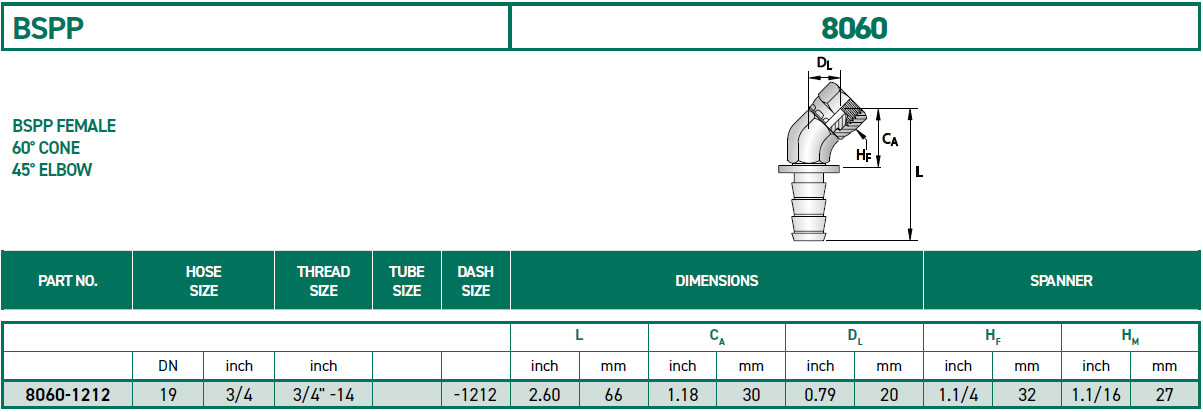Viewport: 1203px width, 412px height.
Task: Select the DL inch value 0.79
Action: [x=820, y=395]
